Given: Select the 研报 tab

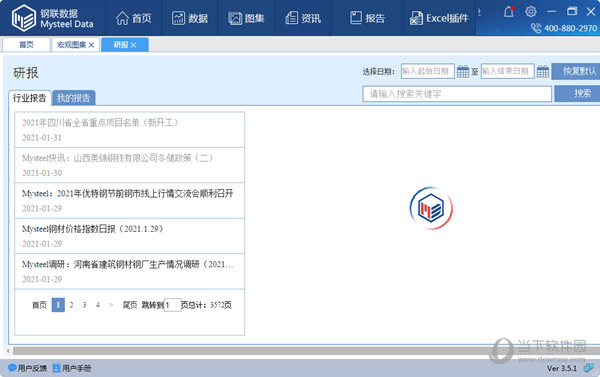Looking at the screenshot, I should click(121, 45).
